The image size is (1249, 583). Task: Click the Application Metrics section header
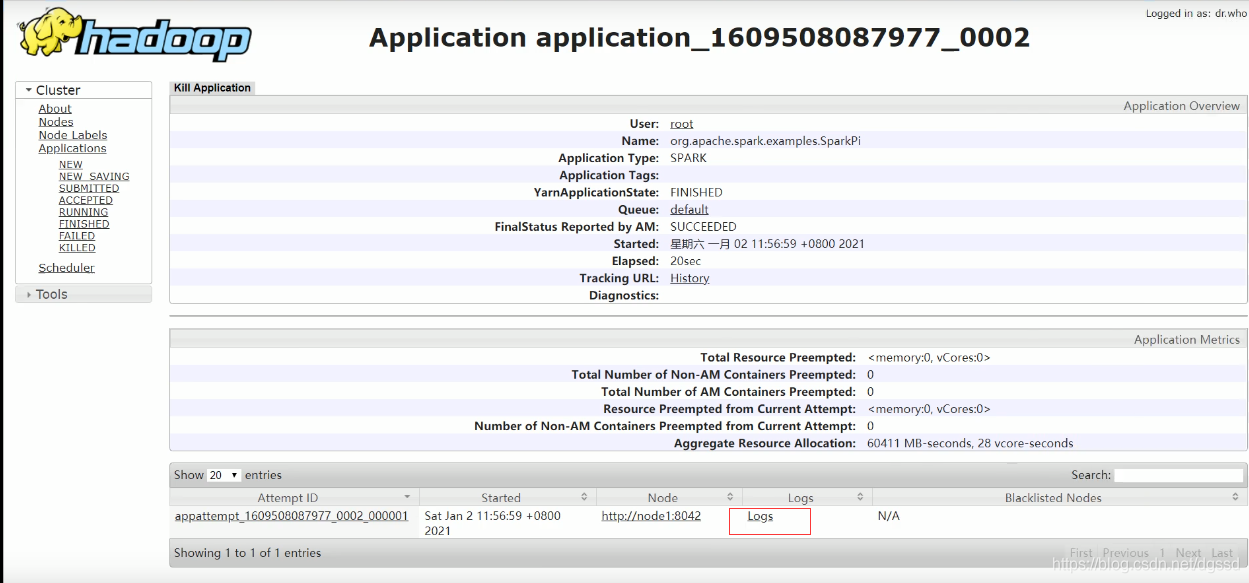pyautogui.click(x=1186, y=340)
